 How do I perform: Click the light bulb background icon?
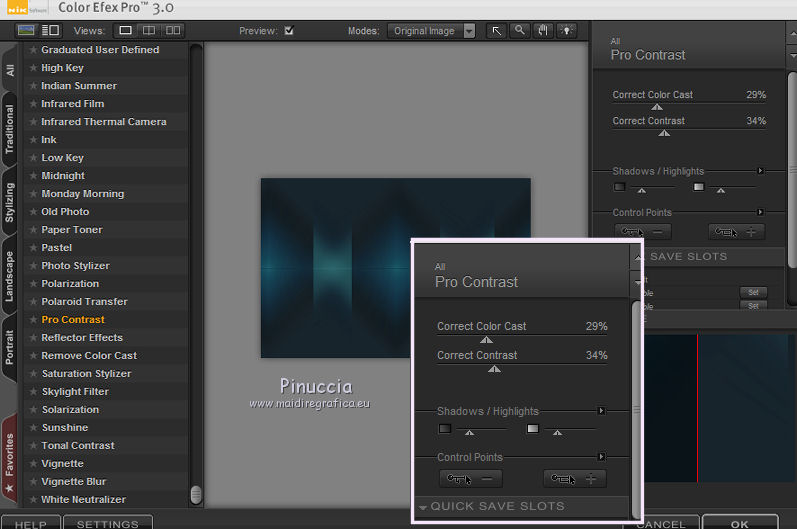[566, 31]
